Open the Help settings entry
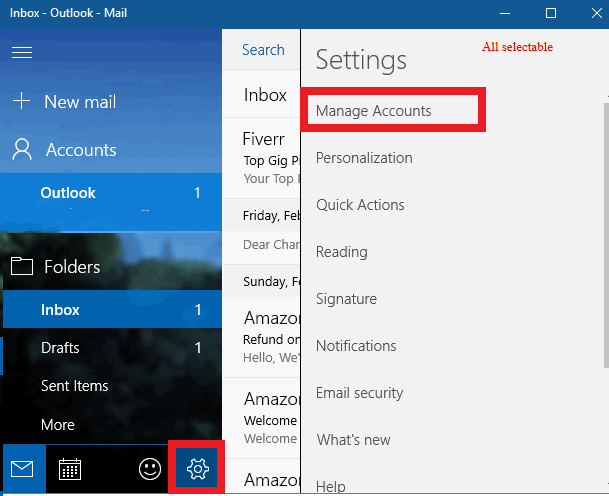 point(331,486)
